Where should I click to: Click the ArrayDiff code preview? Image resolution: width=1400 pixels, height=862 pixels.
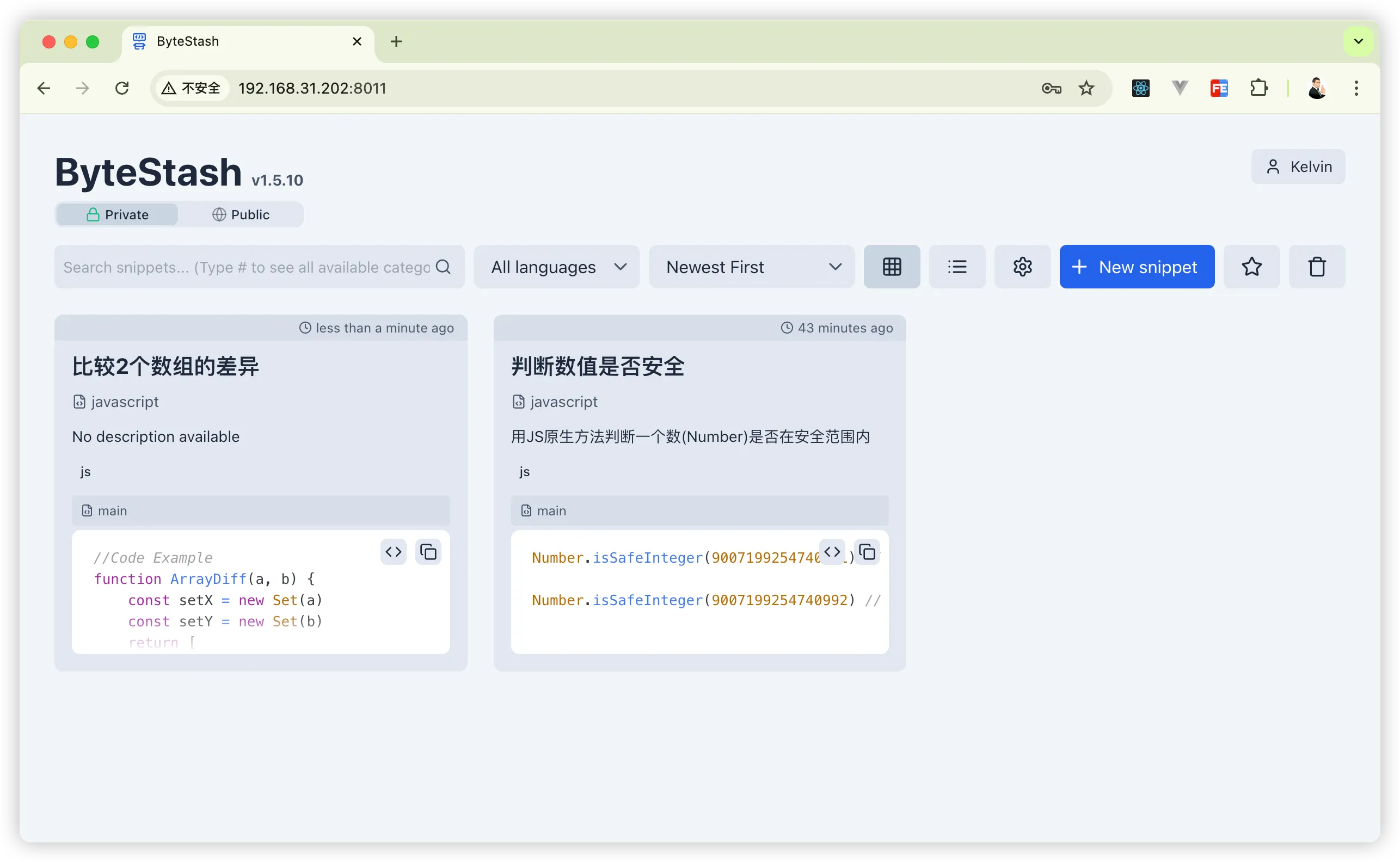pyautogui.click(x=261, y=592)
